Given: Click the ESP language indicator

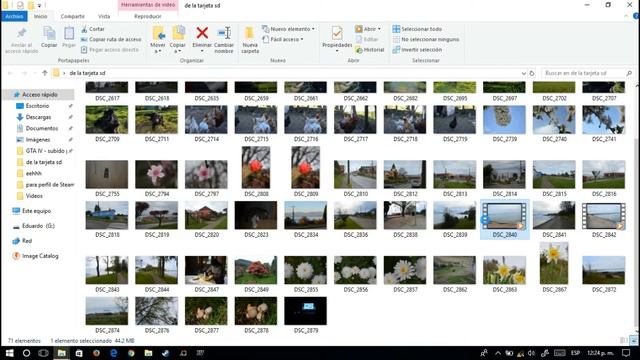Looking at the screenshot, I should (575, 353).
